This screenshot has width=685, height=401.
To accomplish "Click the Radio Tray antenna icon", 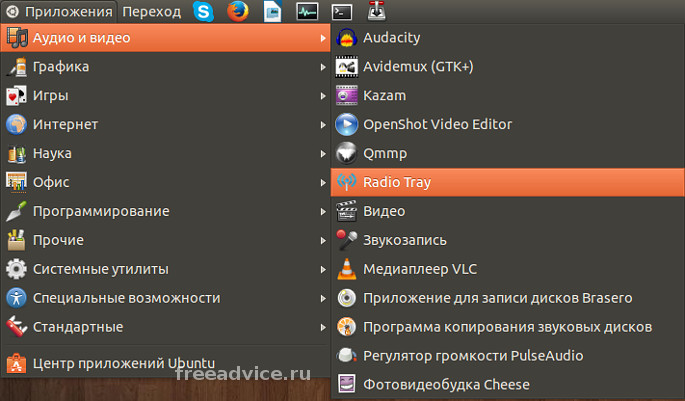I will pos(346,182).
